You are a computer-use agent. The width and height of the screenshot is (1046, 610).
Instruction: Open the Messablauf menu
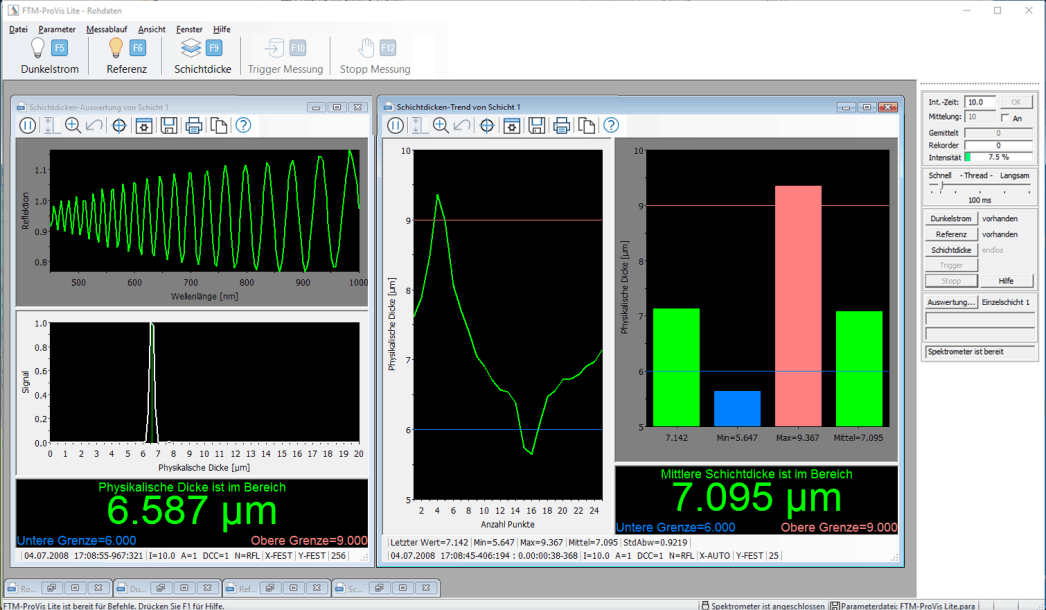pos(106,29)
